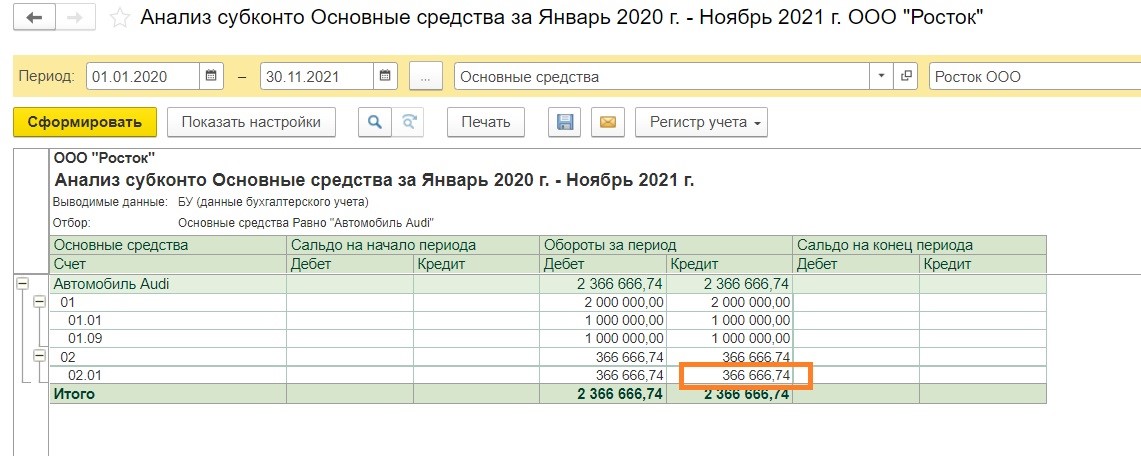Save report using floppy disk icon
1141x456 pixels.
tap(565, 122)
